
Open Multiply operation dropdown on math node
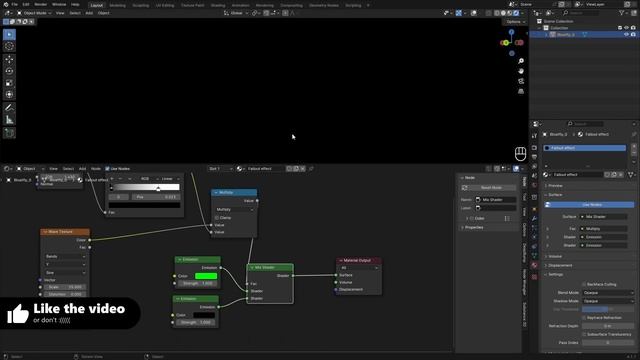coord(234,209)
